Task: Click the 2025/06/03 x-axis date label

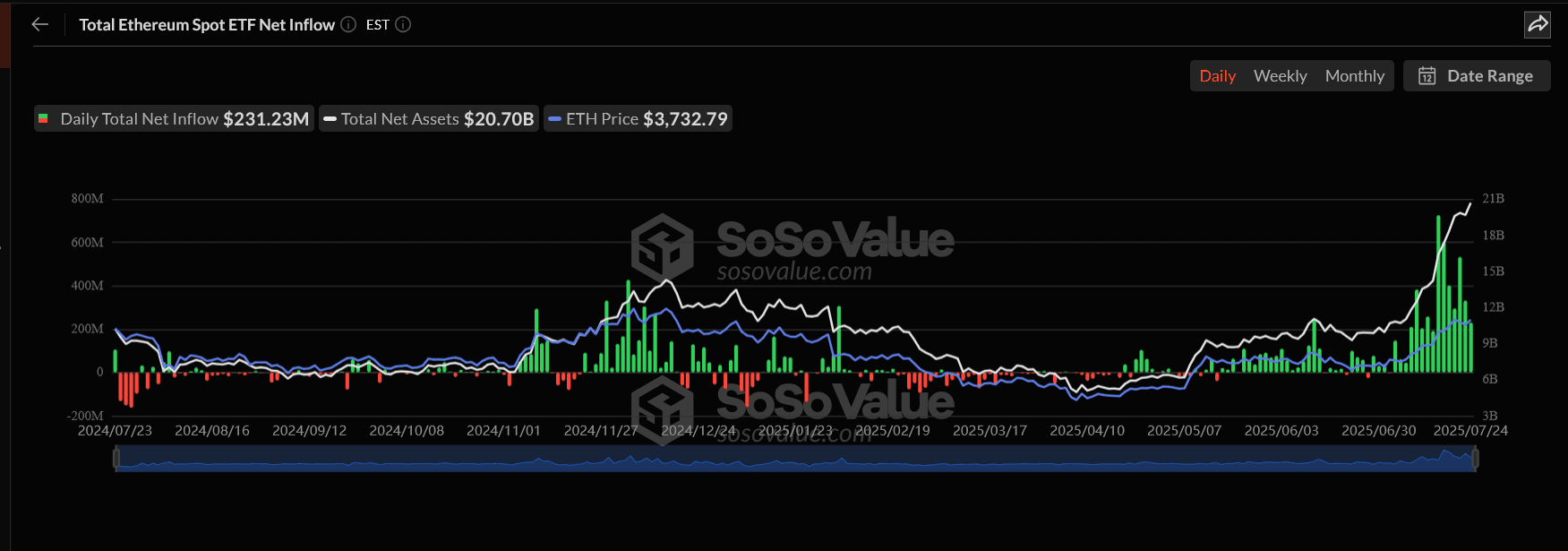Action: tap(1281, 431)
